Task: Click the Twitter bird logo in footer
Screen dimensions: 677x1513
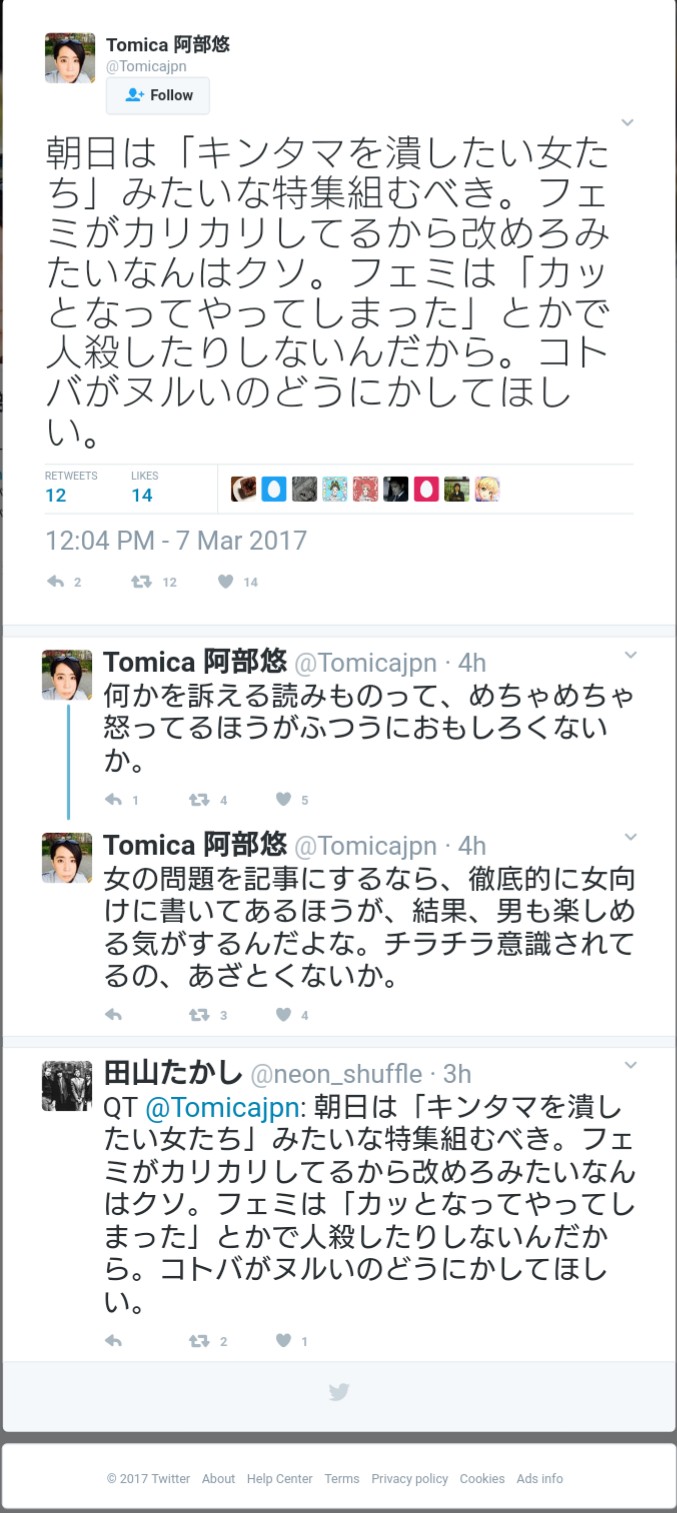Action: pos(339,1391)
